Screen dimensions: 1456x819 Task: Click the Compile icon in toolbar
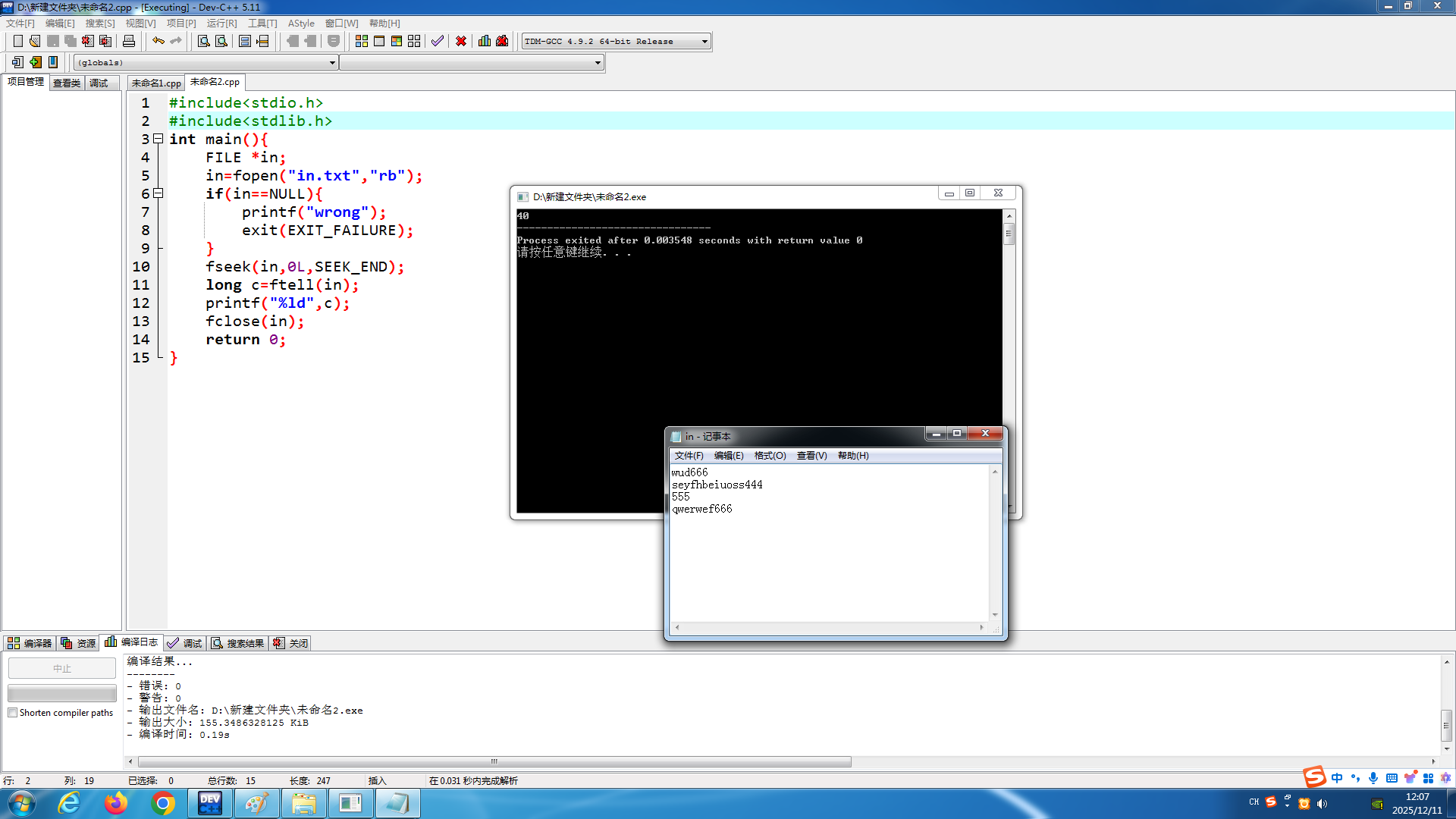tap(362, 41)
